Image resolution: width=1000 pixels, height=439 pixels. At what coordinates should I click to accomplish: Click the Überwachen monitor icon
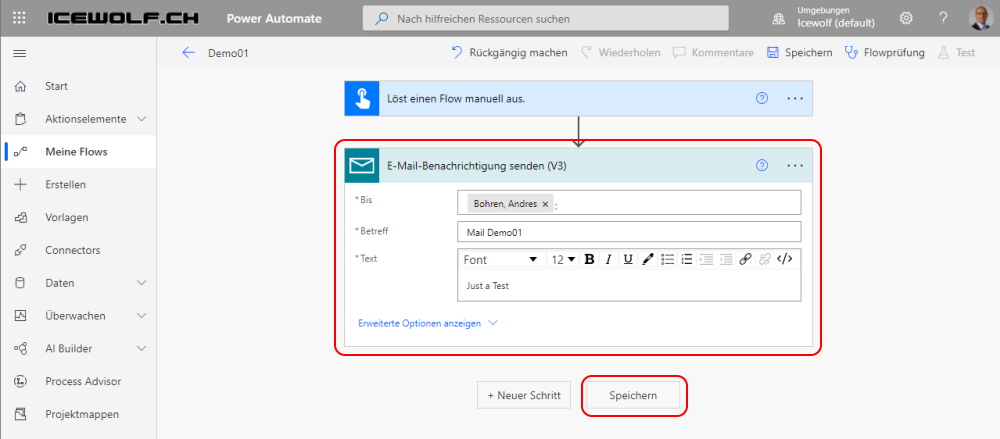tap(20, 316)
